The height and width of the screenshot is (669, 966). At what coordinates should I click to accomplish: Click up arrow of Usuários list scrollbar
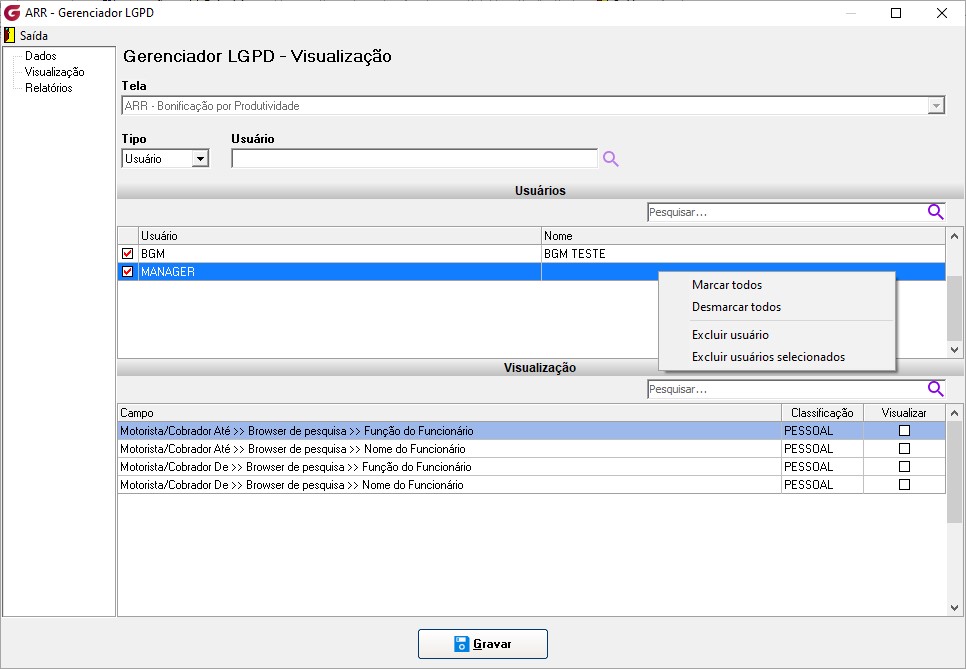pos(954,236)
